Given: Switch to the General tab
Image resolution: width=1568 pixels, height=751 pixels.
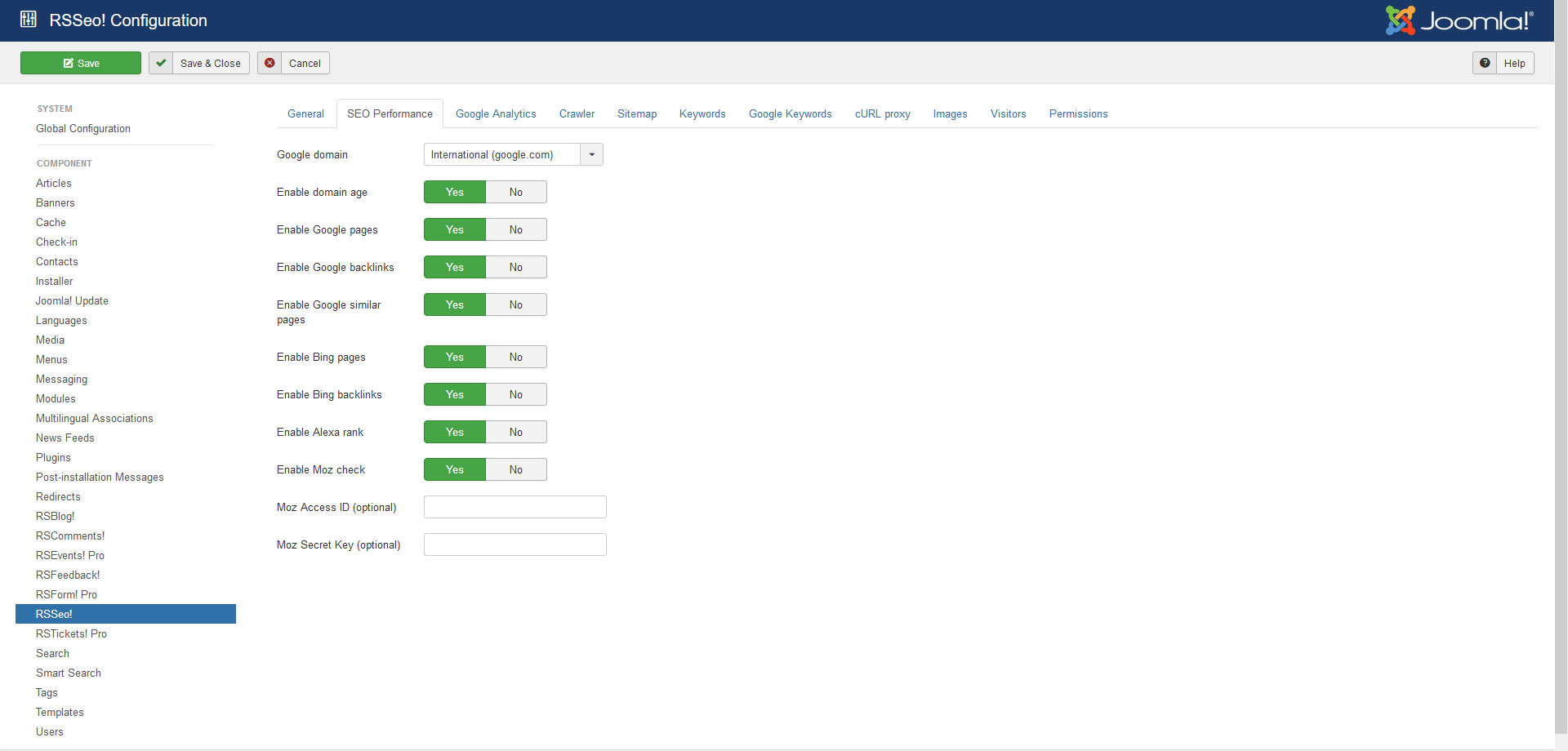Looking at the screenshot, I should [x=305, y=113].
